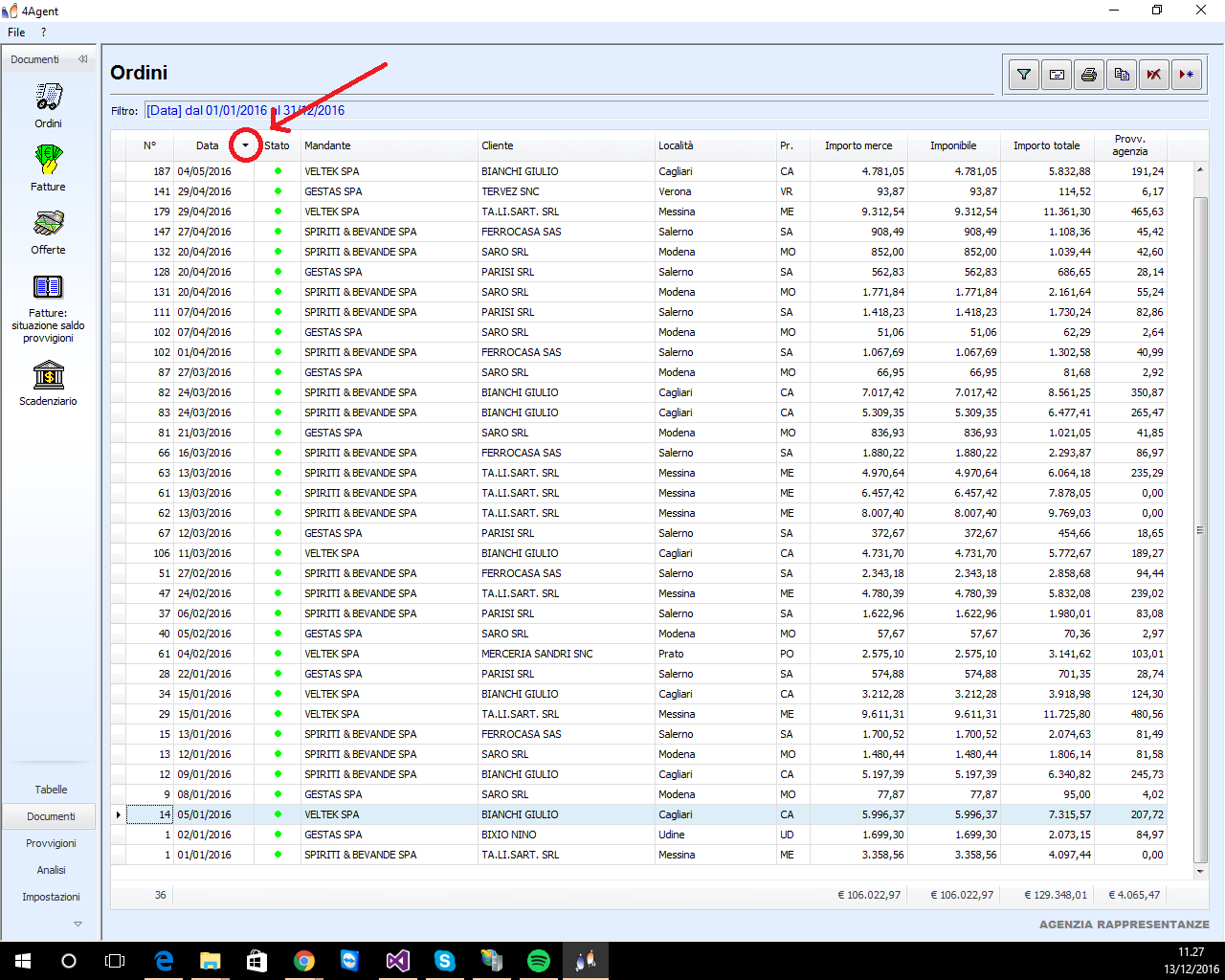This screenshot has height=980, width=1225.
Task: Sort by the Località column header
Action: (x=715, y=145)
